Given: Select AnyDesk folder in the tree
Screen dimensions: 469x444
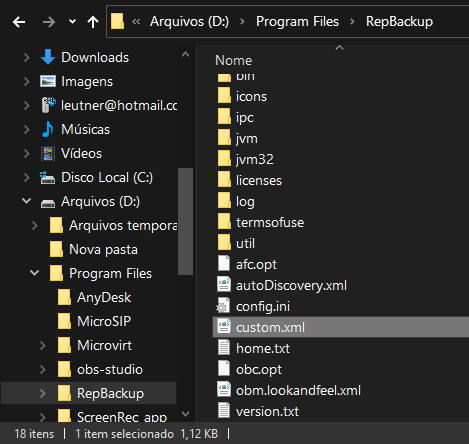Looking at the screenshot, I should point(104,297).
